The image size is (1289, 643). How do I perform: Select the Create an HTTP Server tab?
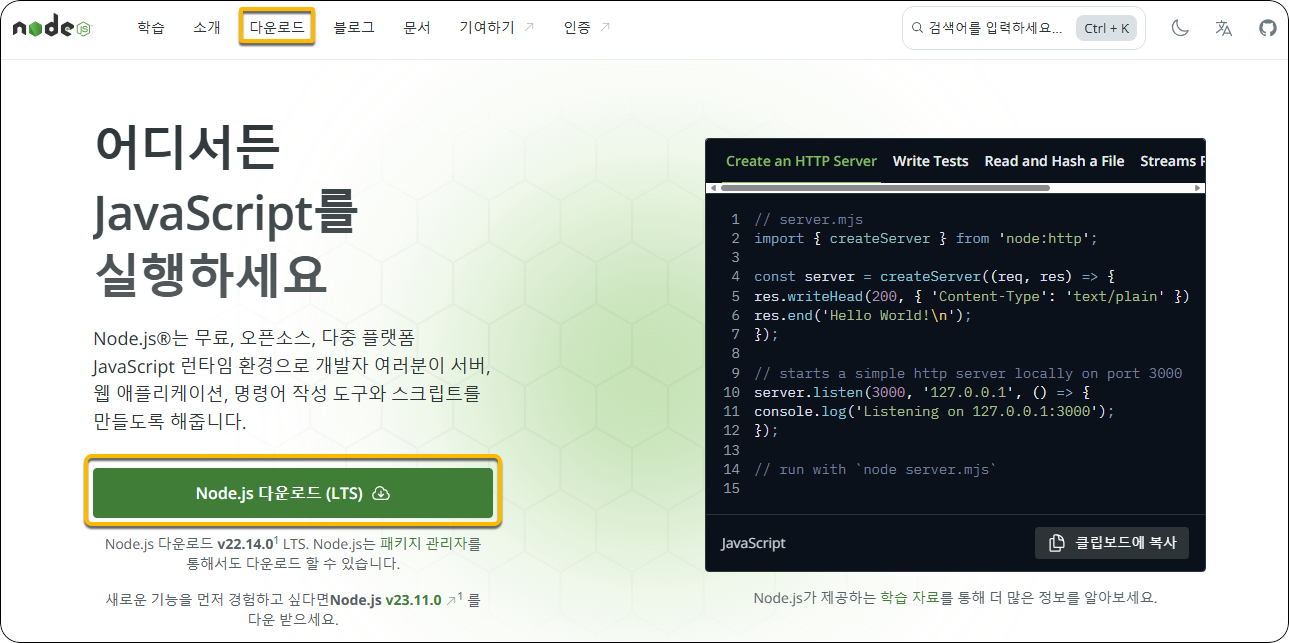801,161
